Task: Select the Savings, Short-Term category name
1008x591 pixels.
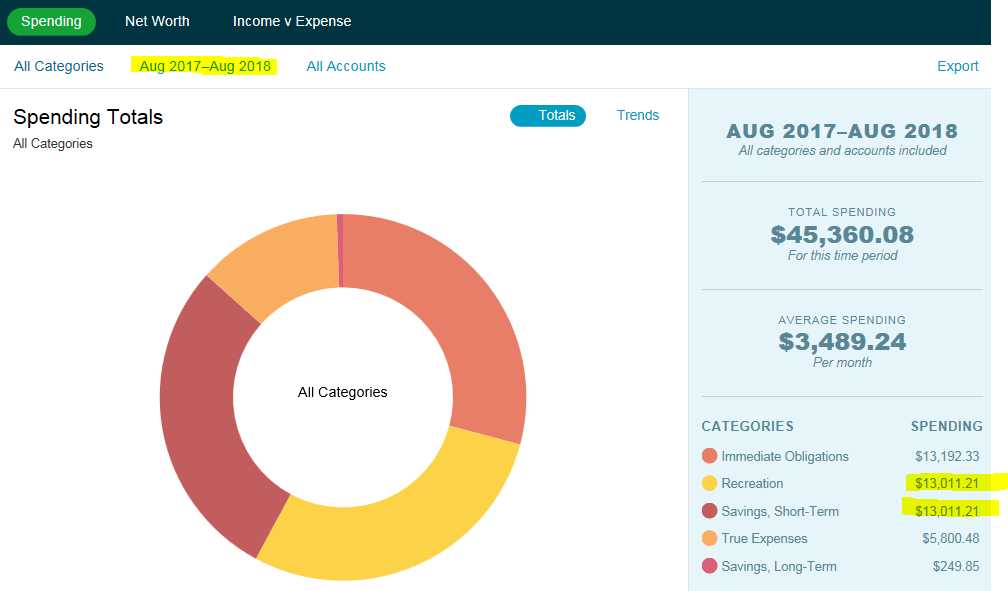Action: (x=780, y=511)
